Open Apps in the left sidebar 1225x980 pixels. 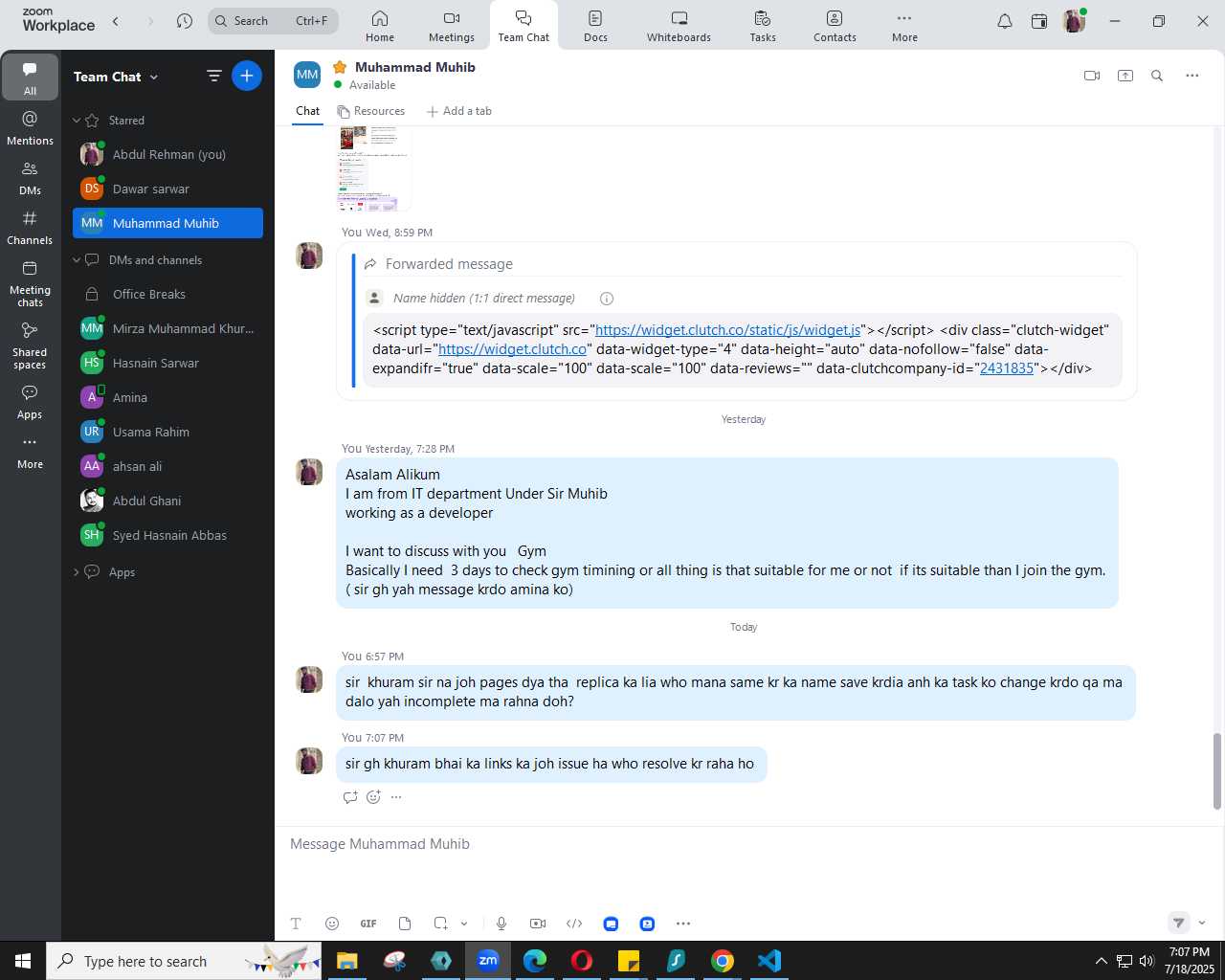30,402
